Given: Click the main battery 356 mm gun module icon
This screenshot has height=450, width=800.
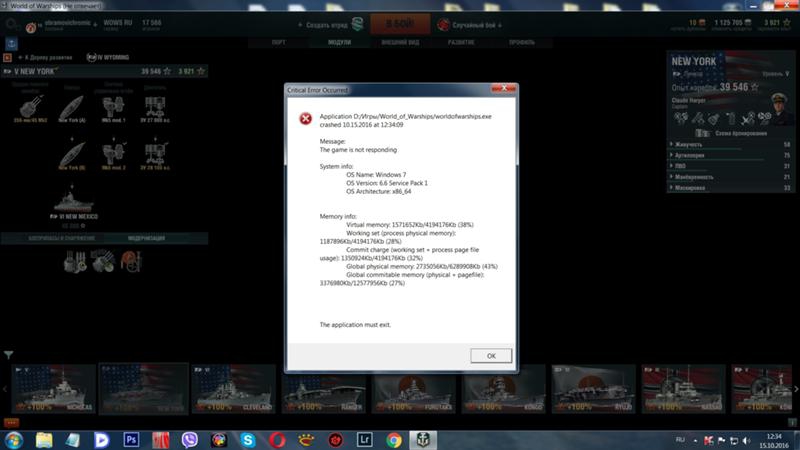Looking at the screenshot, I should click(x=30, y=105).
